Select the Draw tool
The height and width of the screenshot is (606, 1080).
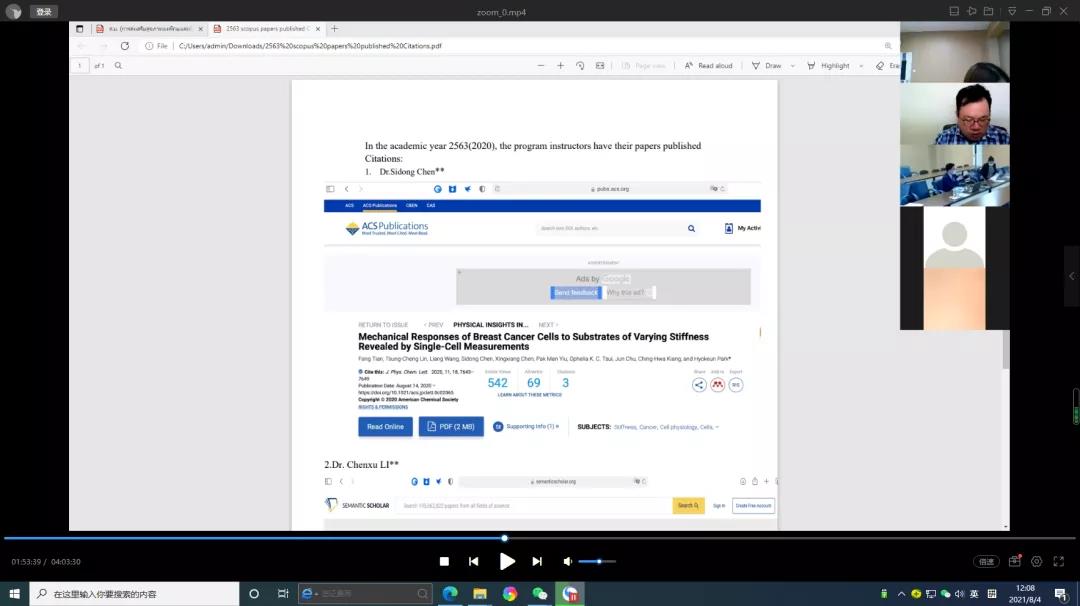coord(767,65)
